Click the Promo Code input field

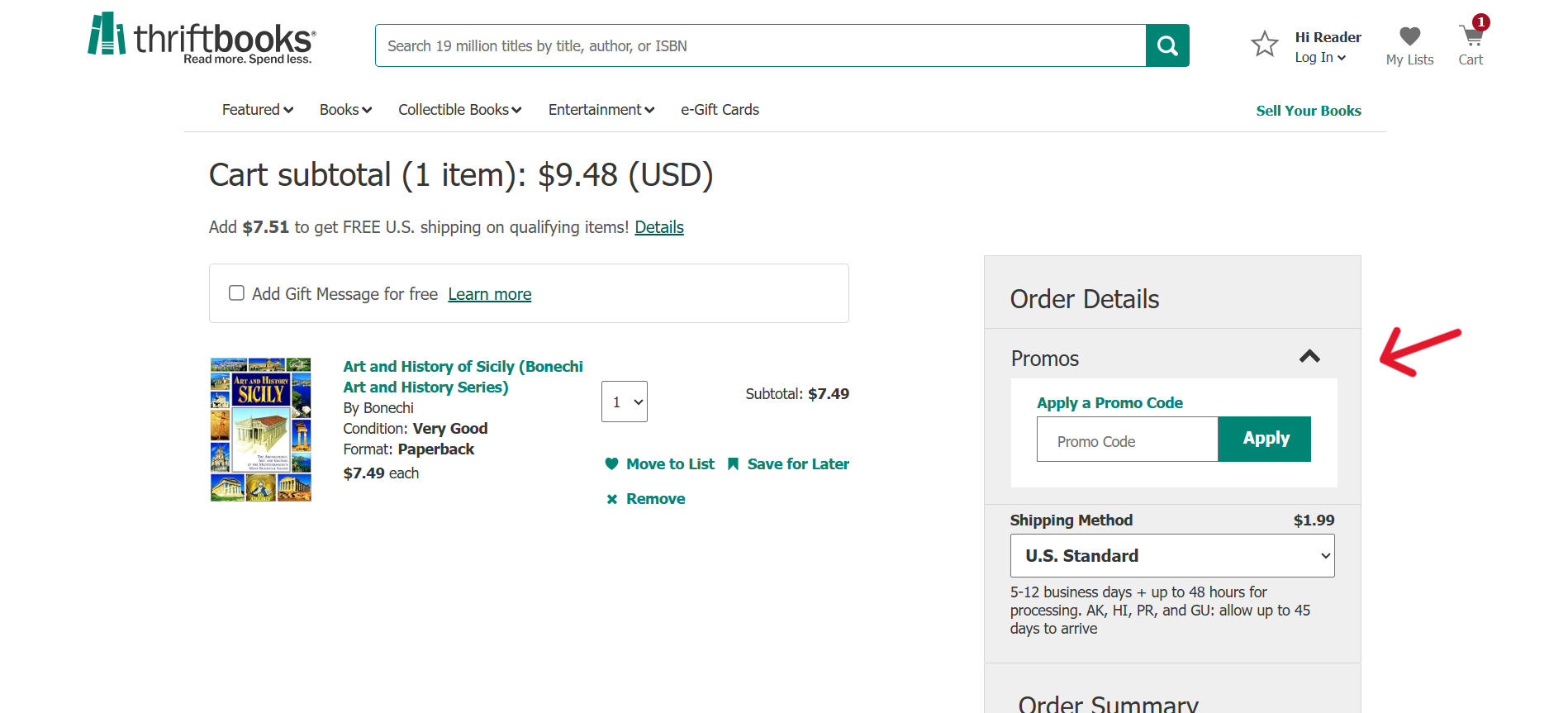point(1127,441)
